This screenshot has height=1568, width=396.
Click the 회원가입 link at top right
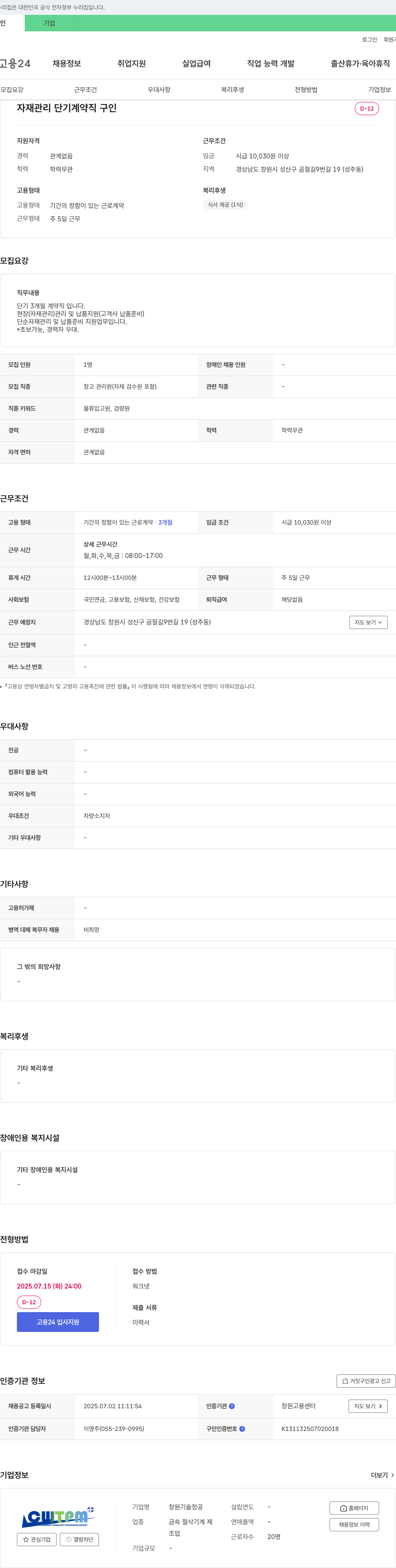point(389,40)
